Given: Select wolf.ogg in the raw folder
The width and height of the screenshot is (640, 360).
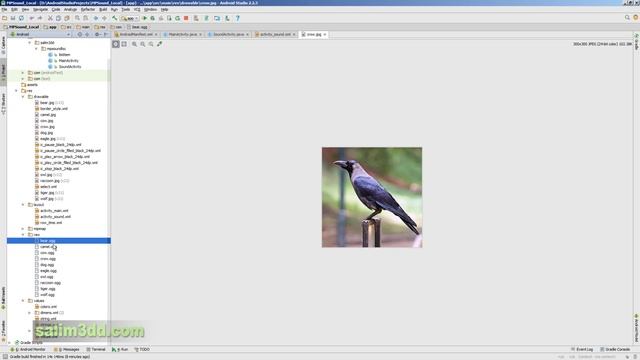Looking at the screenshot, I should (x=47, y=295).
